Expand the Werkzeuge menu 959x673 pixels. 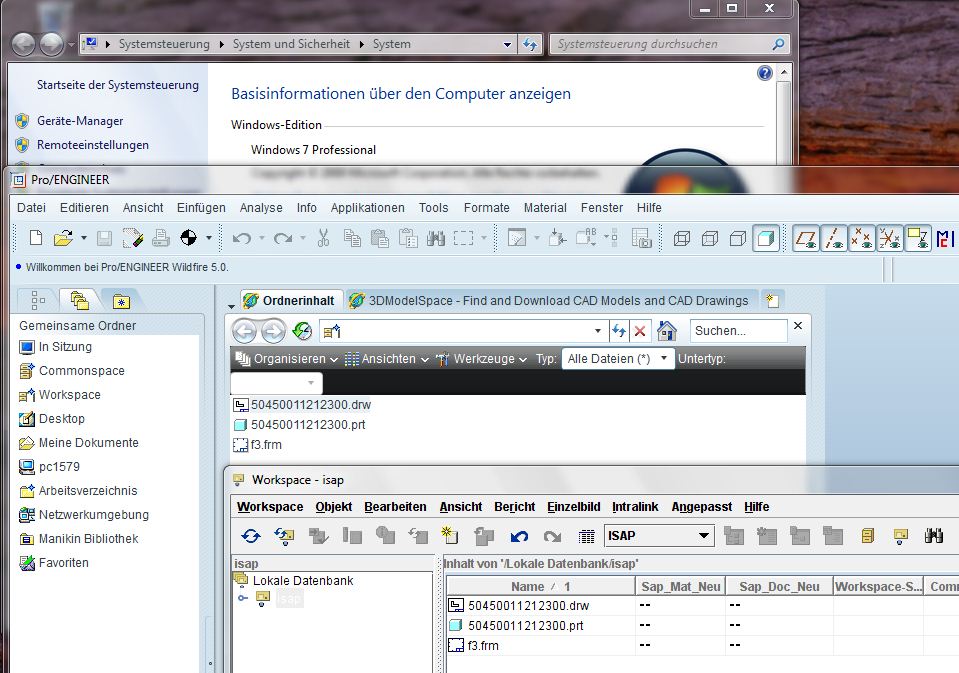[481, 359]
